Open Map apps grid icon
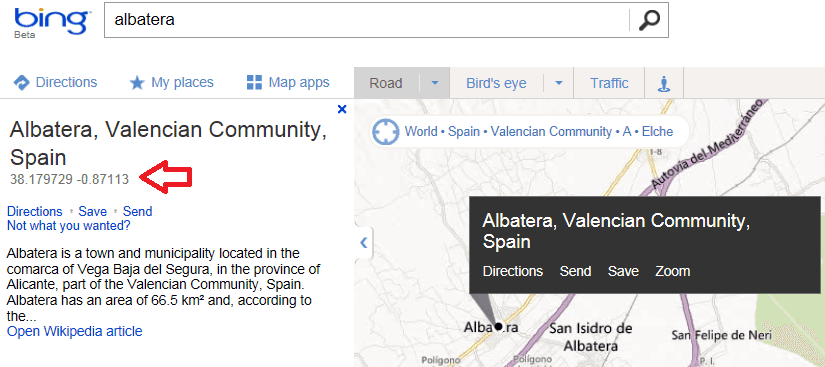 click(254, 83)
